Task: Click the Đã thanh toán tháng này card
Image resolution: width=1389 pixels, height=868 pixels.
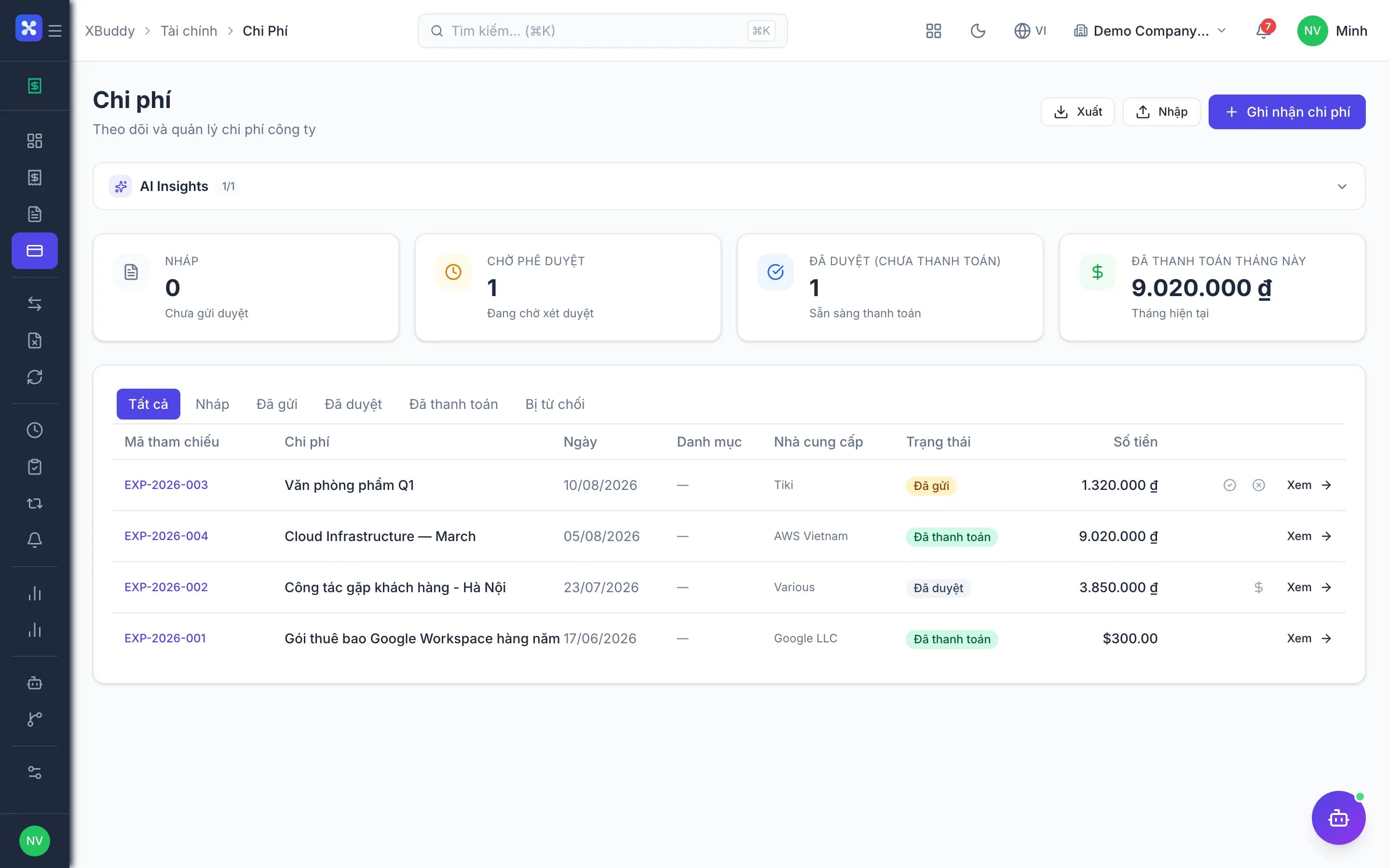Action: pos(1212,287)
